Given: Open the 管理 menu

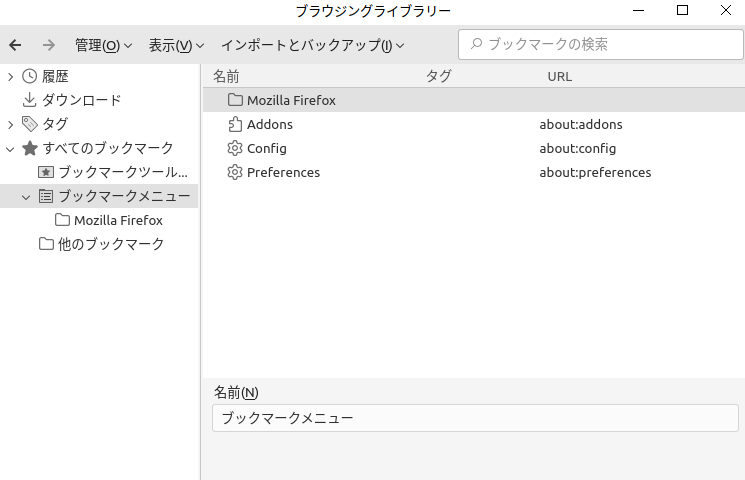Looking at the screenshot, I should [x=103, y=45].
